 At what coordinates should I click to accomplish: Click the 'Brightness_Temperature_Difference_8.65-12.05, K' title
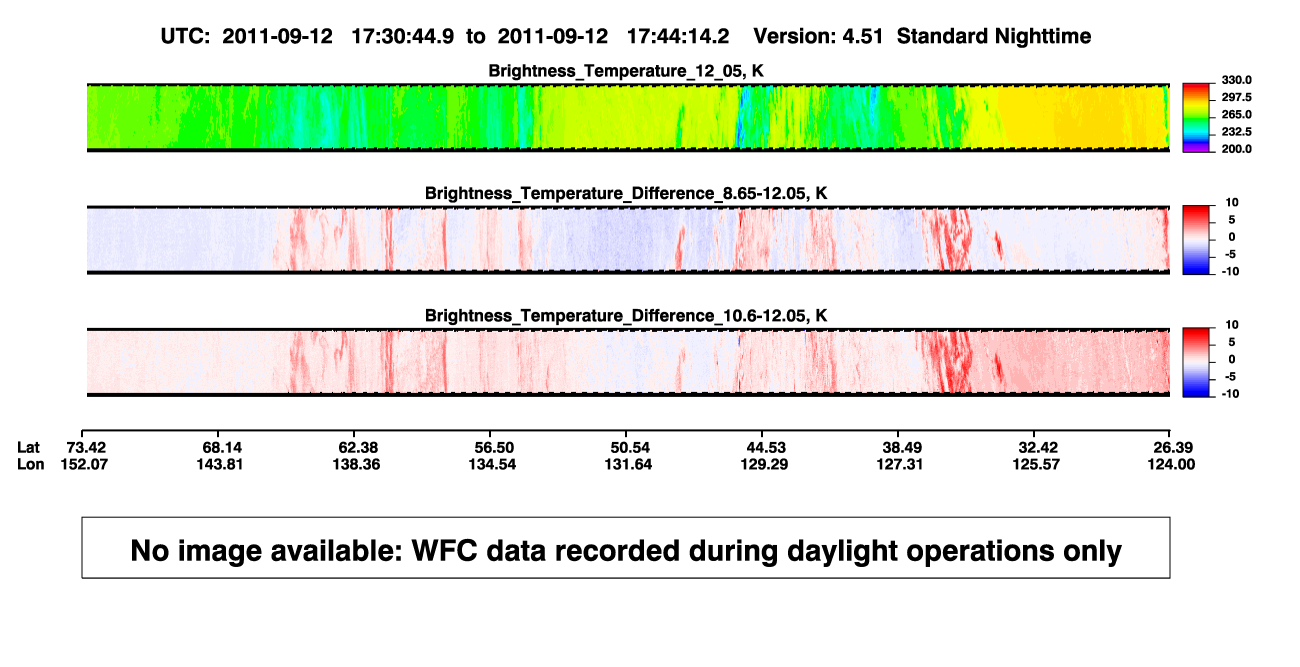click(x=627, y=193)
